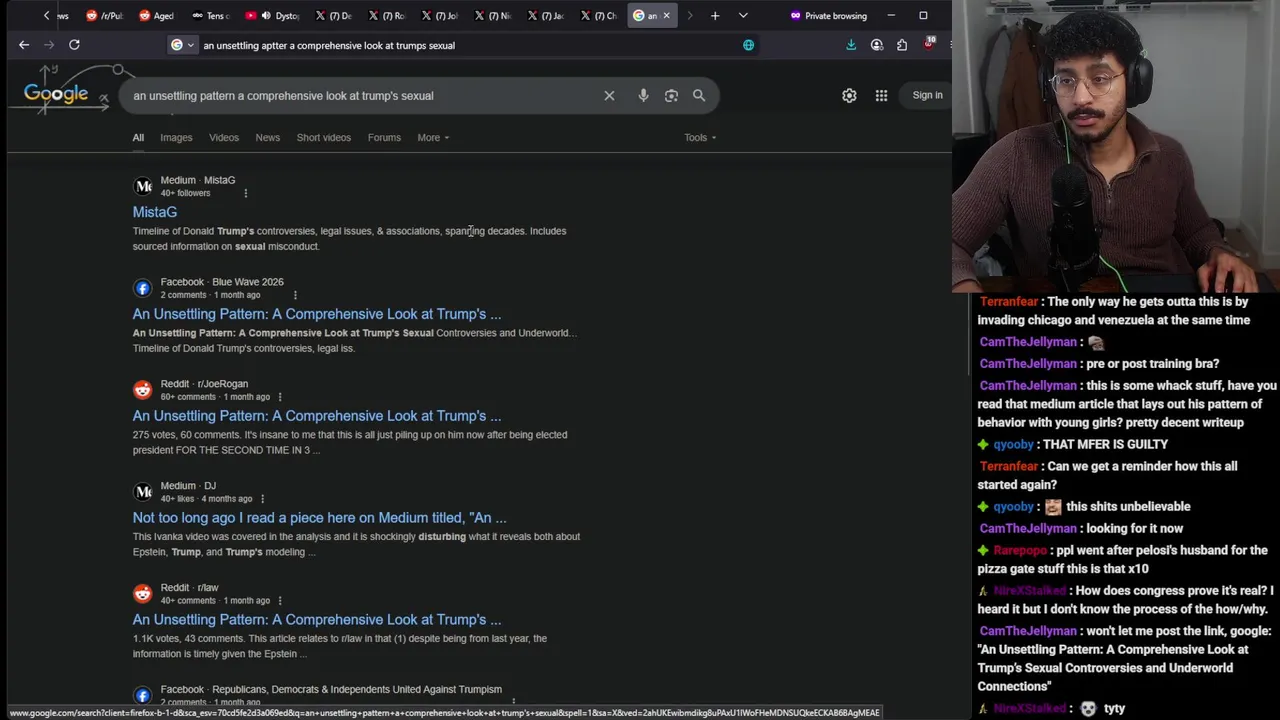The image size is (1280, 720).
Task: Open the Facebook Blue Wave 2026 result title
Action: (x=317, y=314)
